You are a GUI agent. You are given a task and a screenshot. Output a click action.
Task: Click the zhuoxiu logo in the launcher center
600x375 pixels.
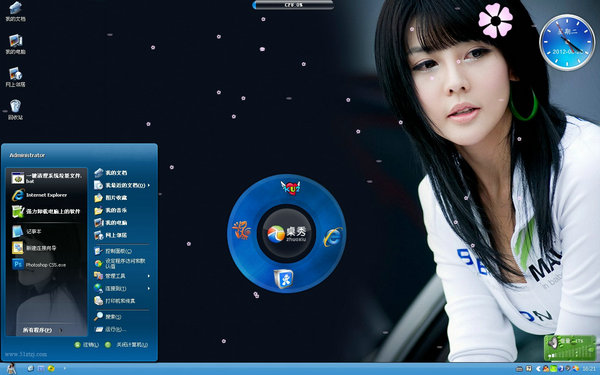287,233
